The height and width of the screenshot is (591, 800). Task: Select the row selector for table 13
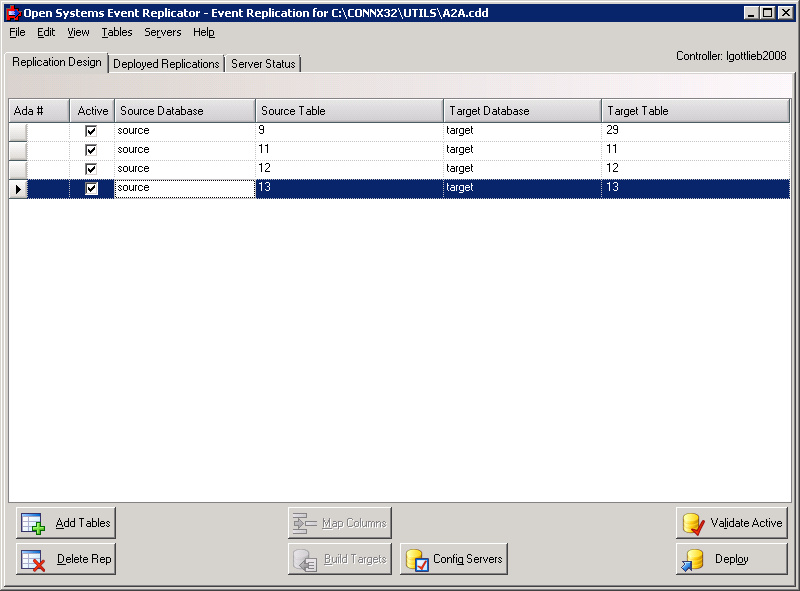[17, 187]
